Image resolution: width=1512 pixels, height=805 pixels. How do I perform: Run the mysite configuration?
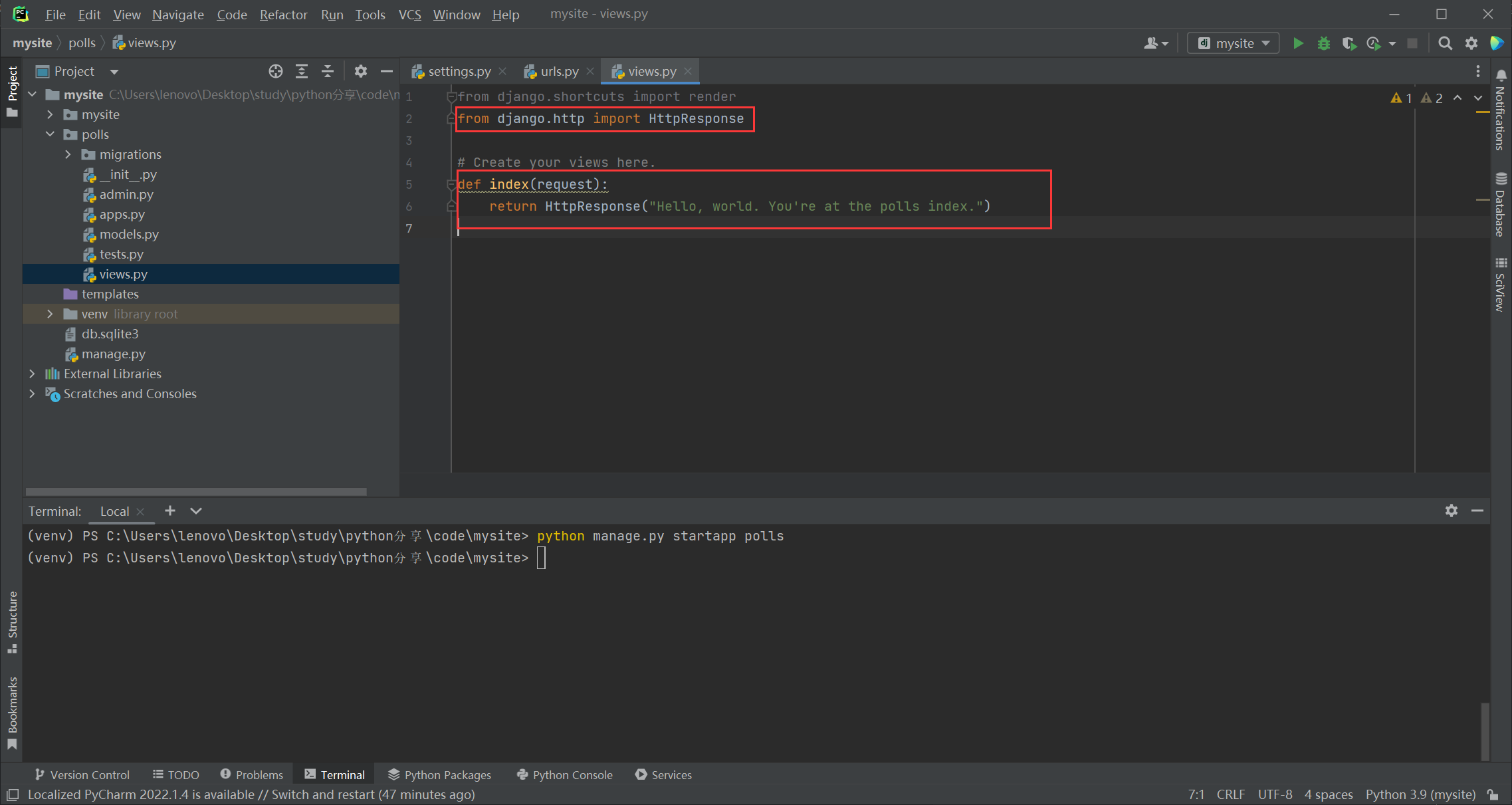click(x=1297, y=43)
